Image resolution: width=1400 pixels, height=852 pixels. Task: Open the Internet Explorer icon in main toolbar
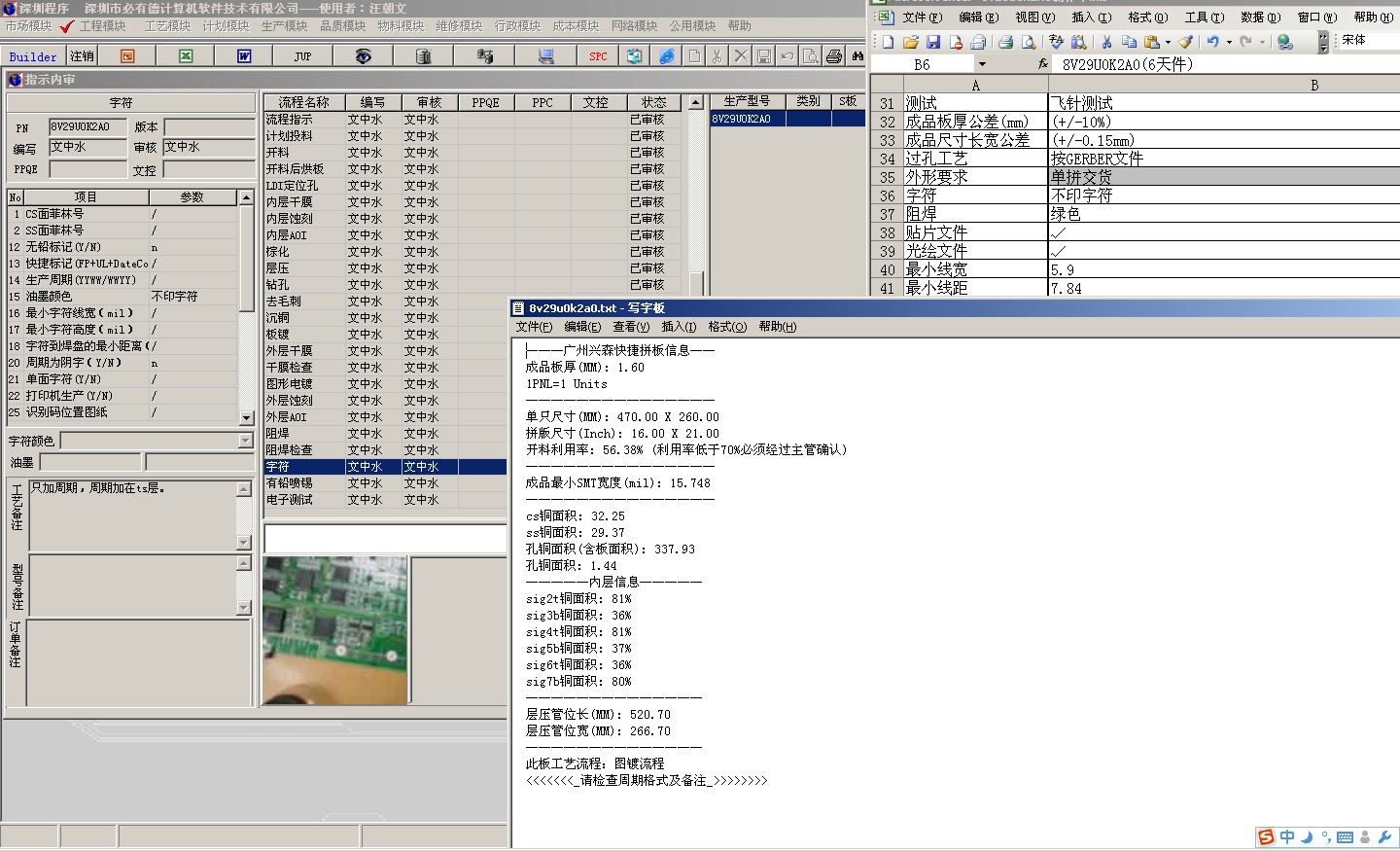(666, 56)
